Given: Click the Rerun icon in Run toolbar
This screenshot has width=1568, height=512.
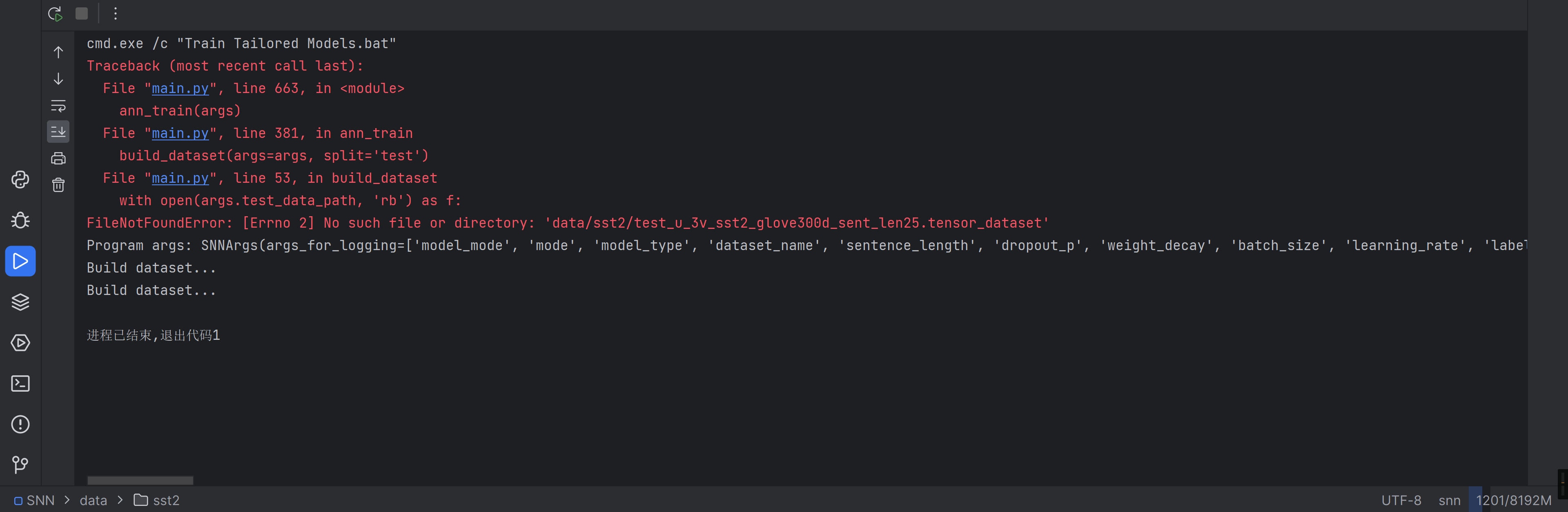Looking at the screenshot, I should pyautogui.click(x=55, y=13).
